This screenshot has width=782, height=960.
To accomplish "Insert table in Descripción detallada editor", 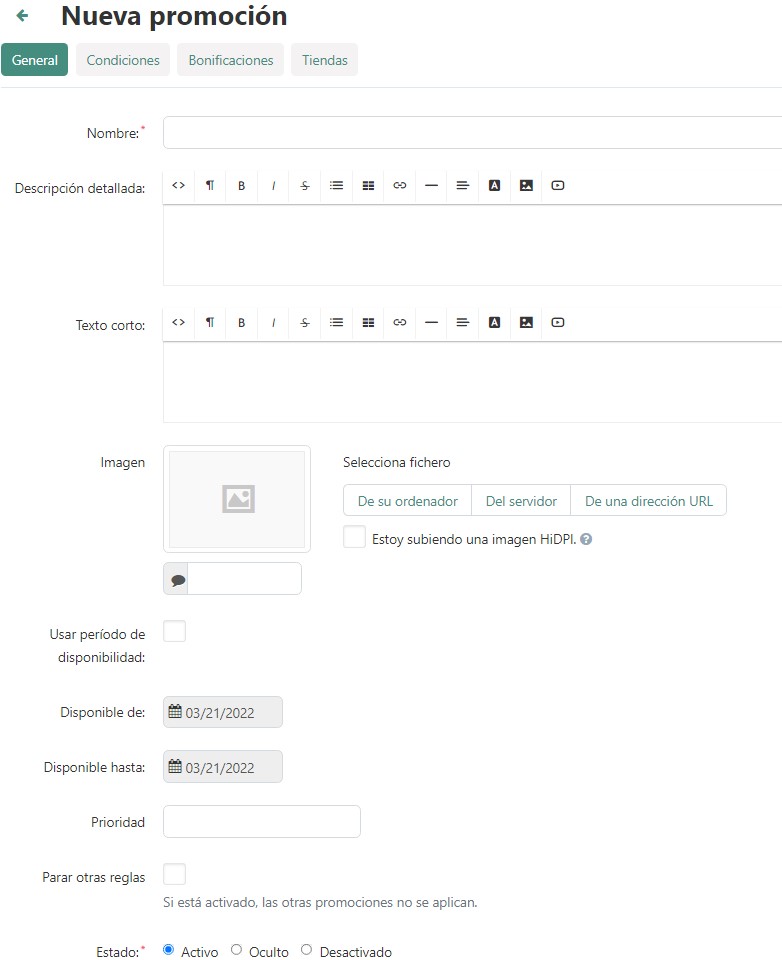I will 368,186.
